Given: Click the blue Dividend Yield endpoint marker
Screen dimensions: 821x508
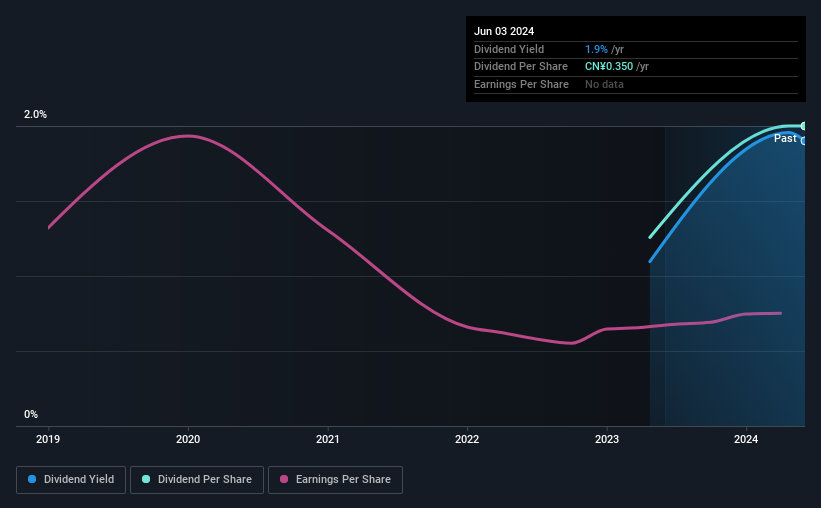Looking at the screenshot, I should point(803,141).
